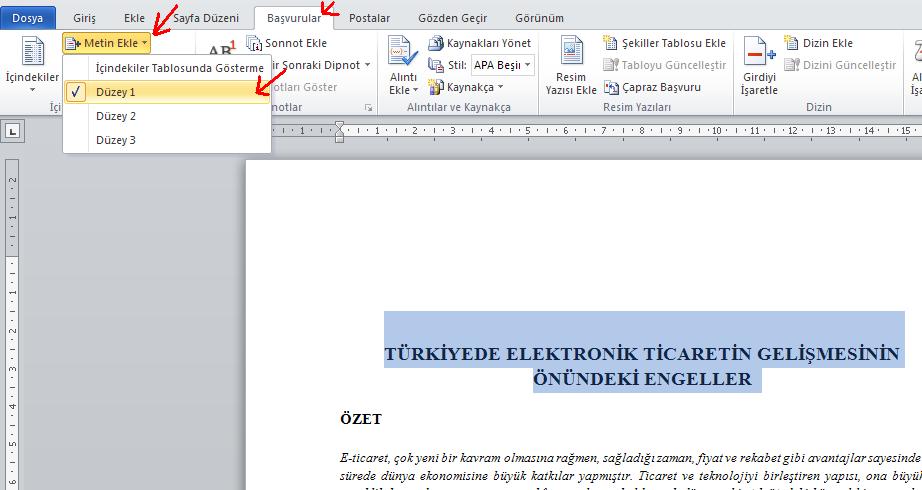Viewport: 922px width, 490px height.
Task: Click the Dizini Güncelleştir button
Action: coord(840,65)
